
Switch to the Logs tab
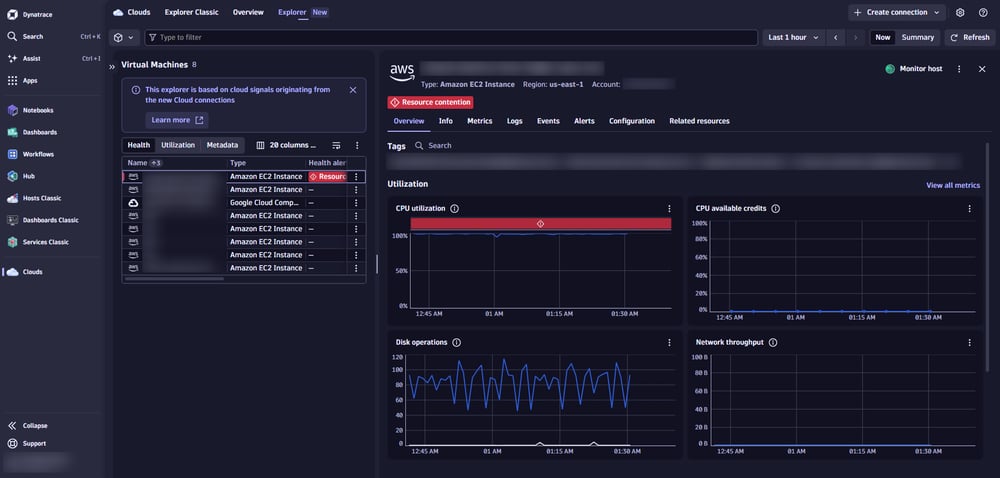515,121
